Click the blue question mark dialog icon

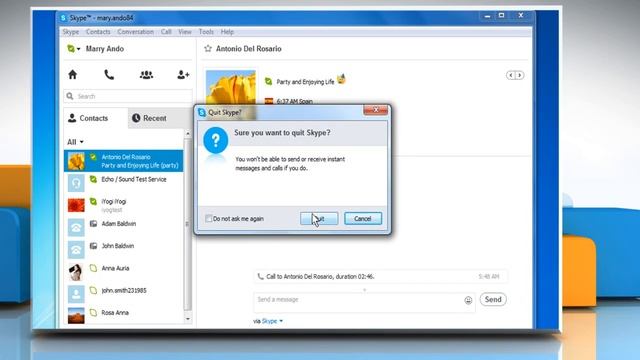[216, 140]
